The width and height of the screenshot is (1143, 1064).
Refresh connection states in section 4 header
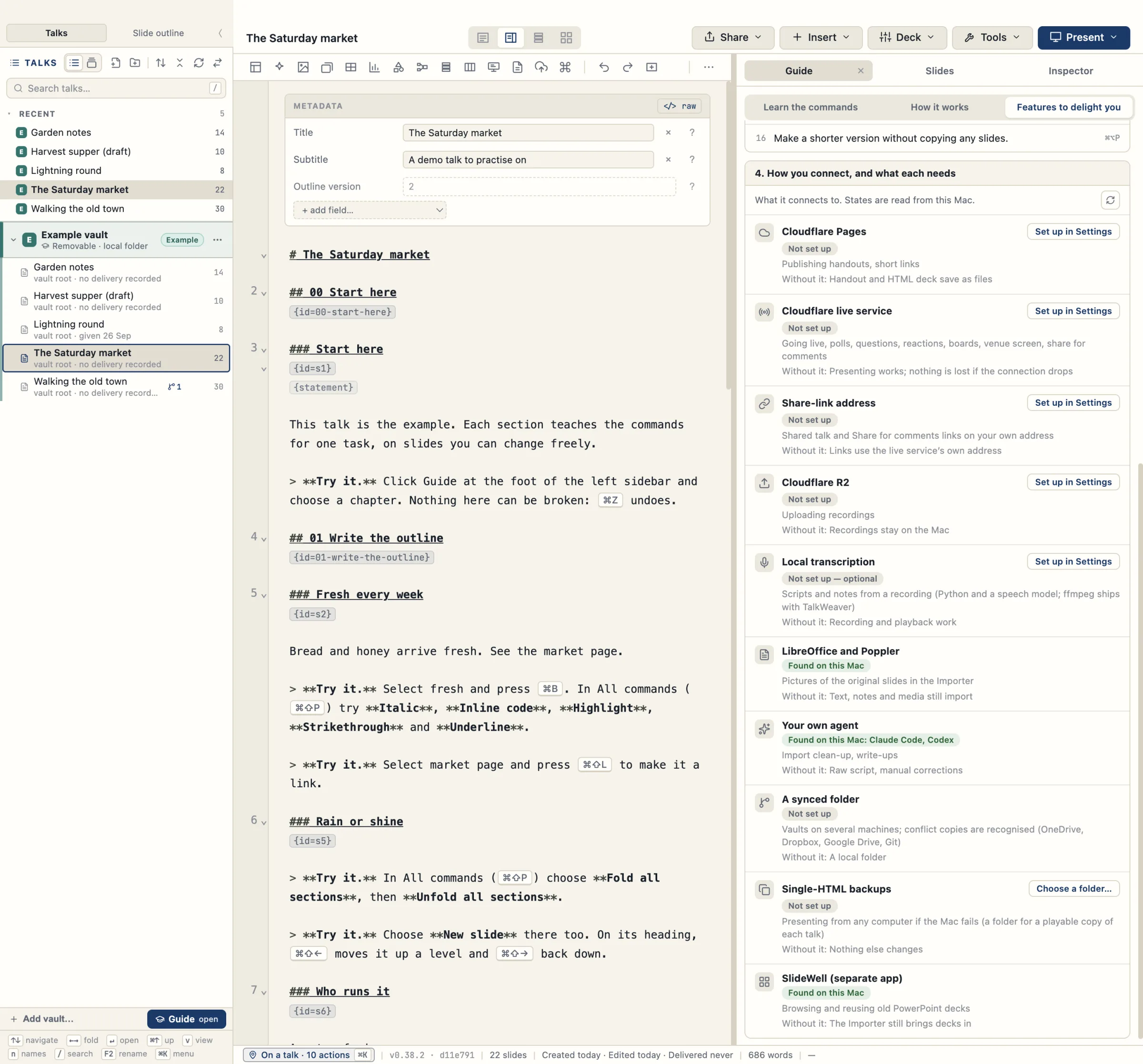[1110, 200]
